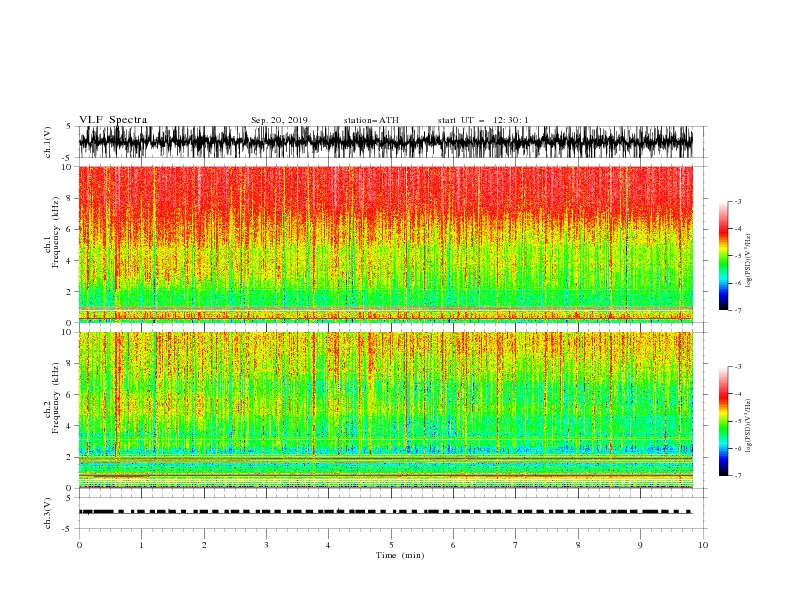Click the 'station=ATH' label

pyautogui.click(x=371, y=120)
